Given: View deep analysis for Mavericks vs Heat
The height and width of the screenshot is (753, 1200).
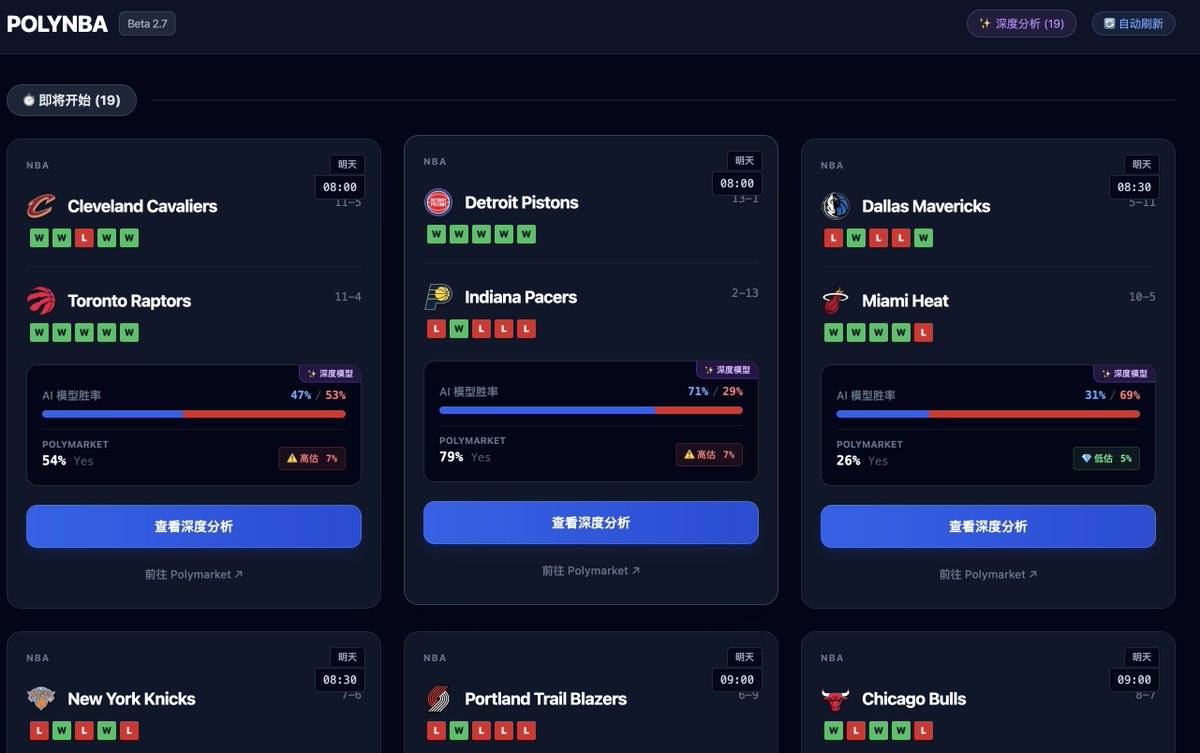Looking at the screenshot, I should tap(988, 526).
